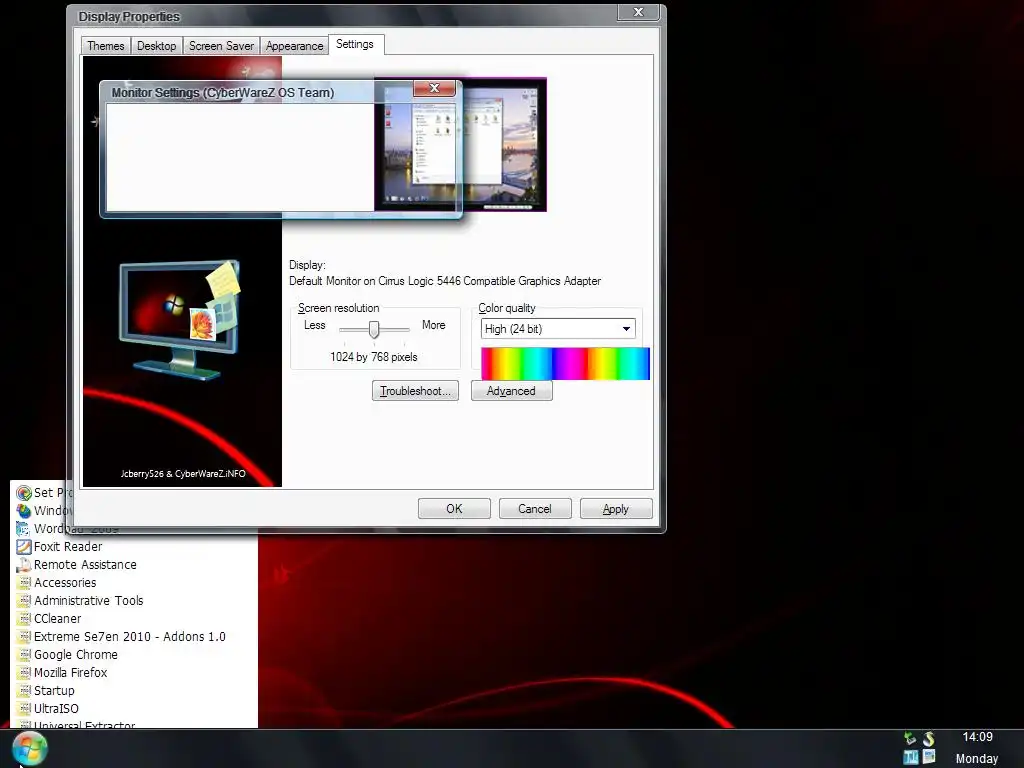Open Remote Assistance from the programs list

(76, 565)
